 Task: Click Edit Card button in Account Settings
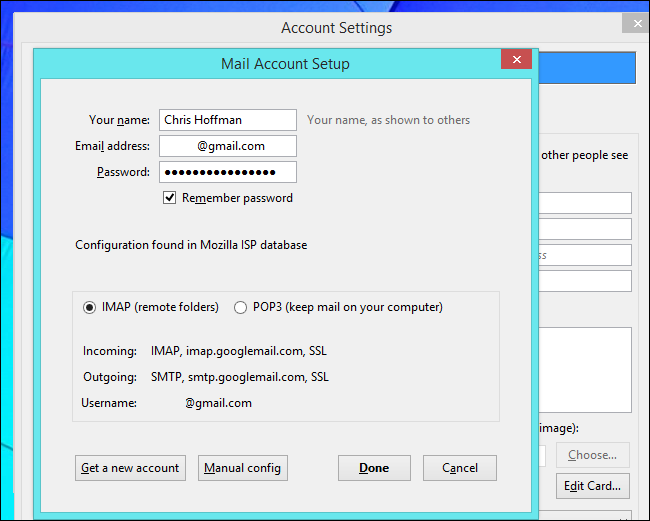point(592,486)
